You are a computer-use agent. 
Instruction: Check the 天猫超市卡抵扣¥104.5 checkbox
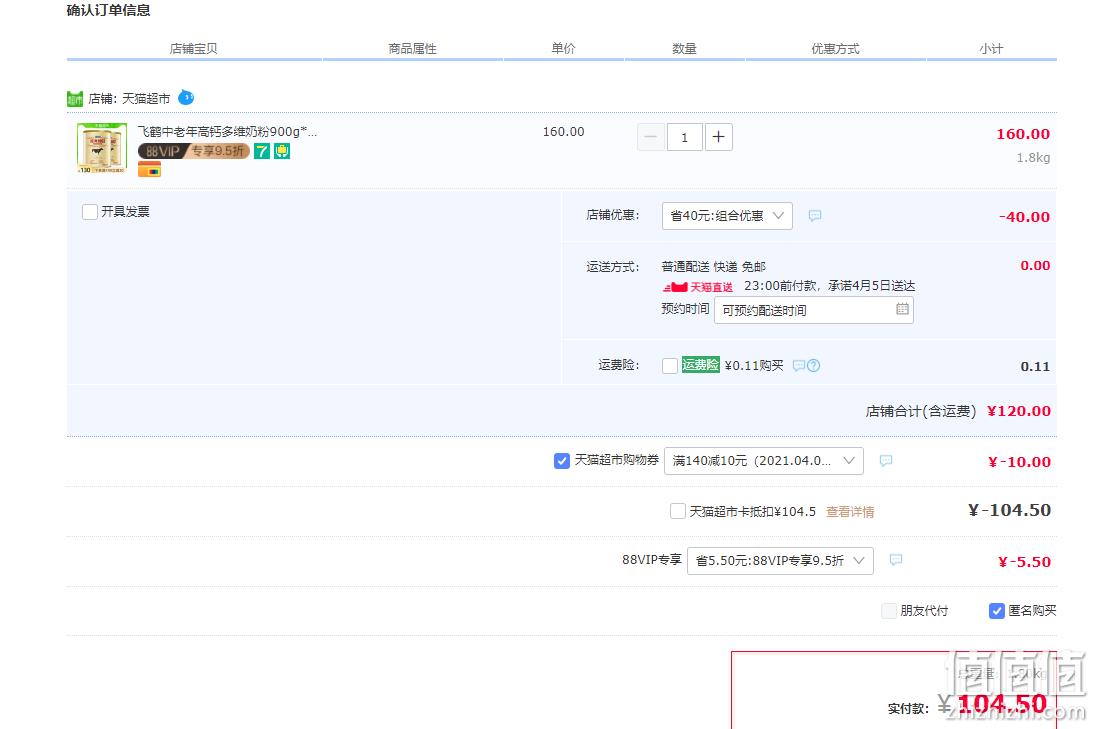point(677,511)
